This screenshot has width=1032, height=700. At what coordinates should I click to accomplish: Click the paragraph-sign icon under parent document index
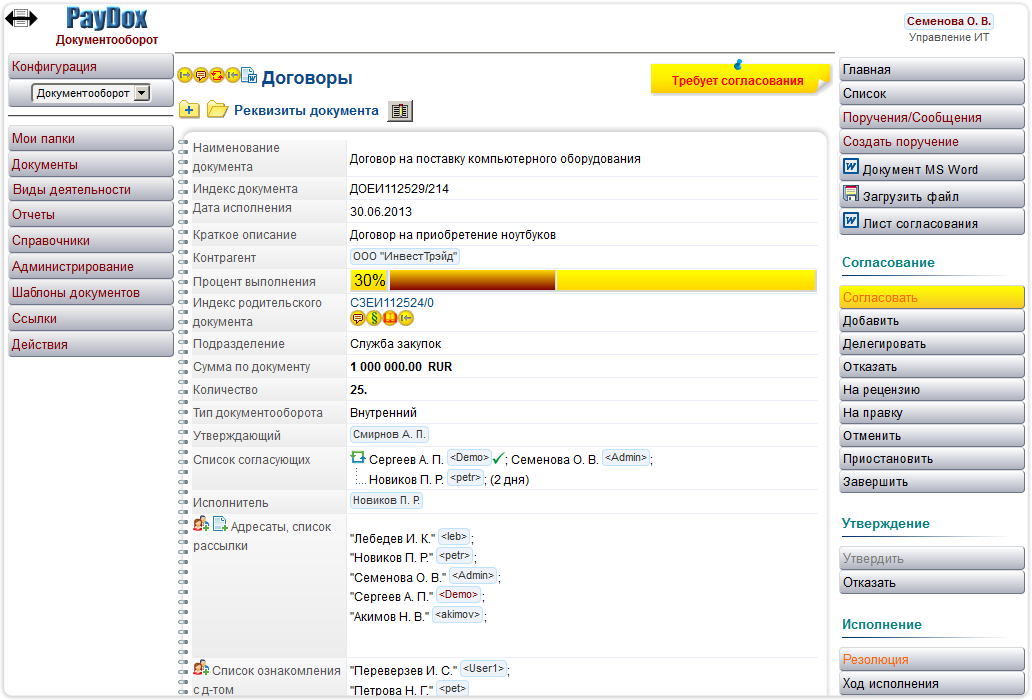(374, 318)
